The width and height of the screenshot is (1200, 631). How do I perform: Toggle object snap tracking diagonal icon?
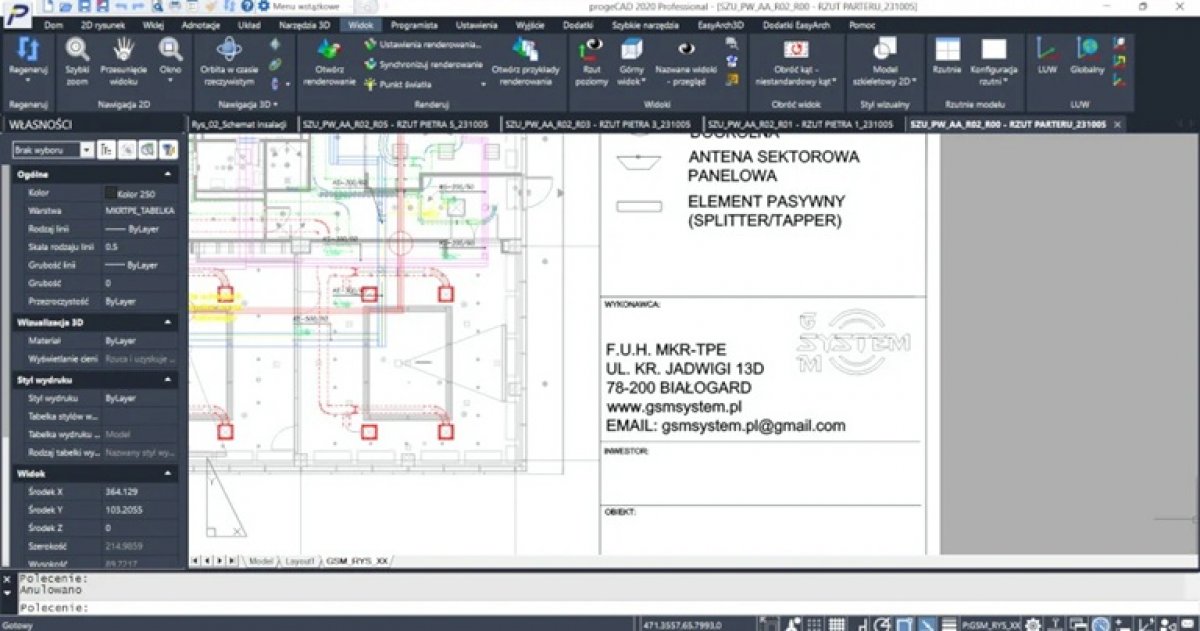927,624
